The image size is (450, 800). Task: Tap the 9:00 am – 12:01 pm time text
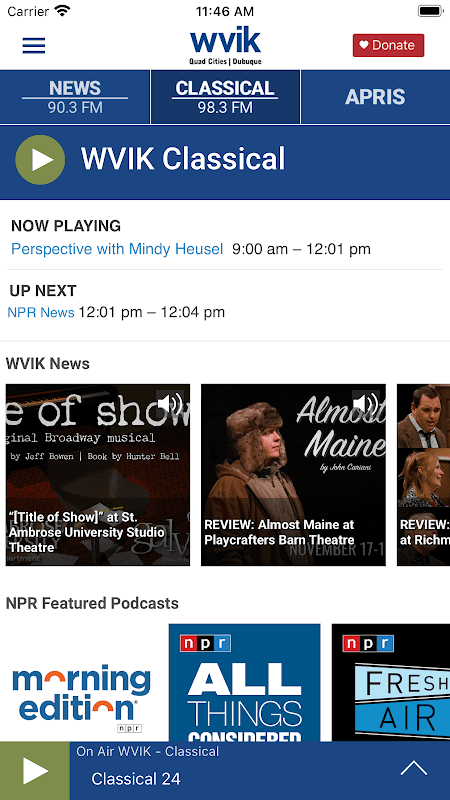pyautogui.click(x=301, y=249)
